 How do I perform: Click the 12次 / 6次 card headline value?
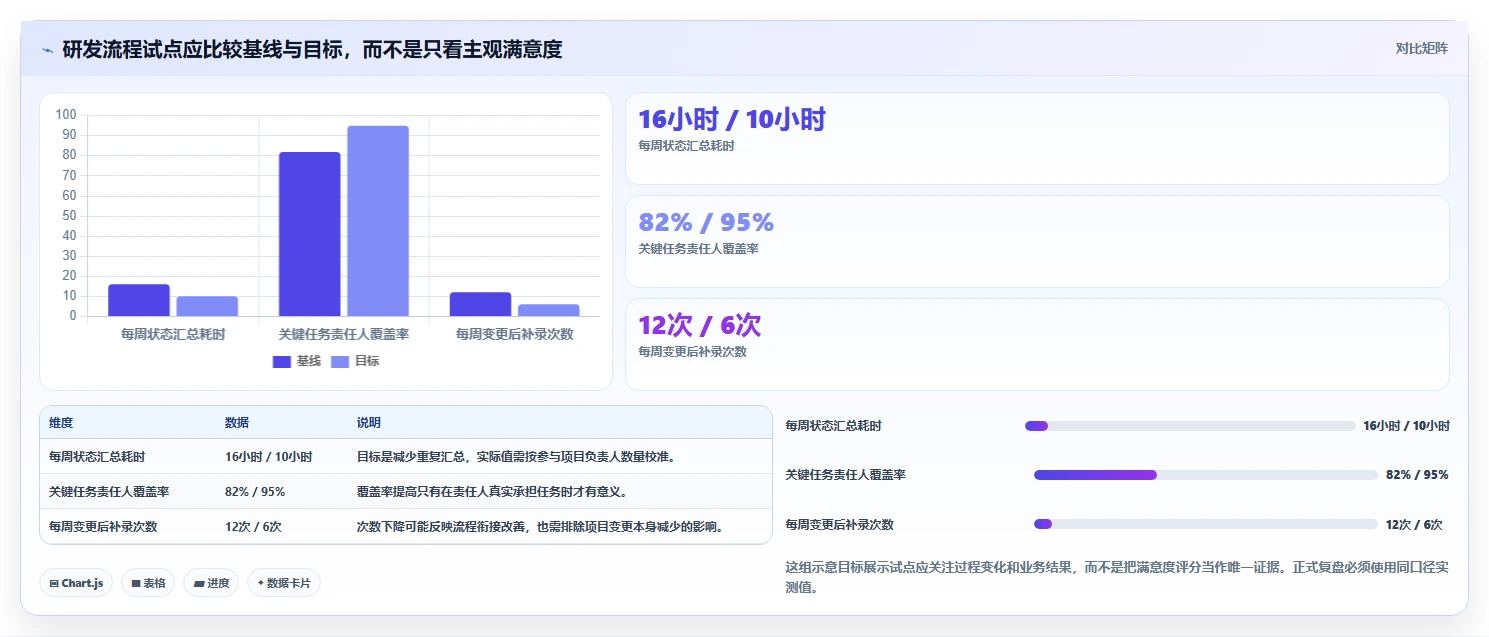point(700,325)
